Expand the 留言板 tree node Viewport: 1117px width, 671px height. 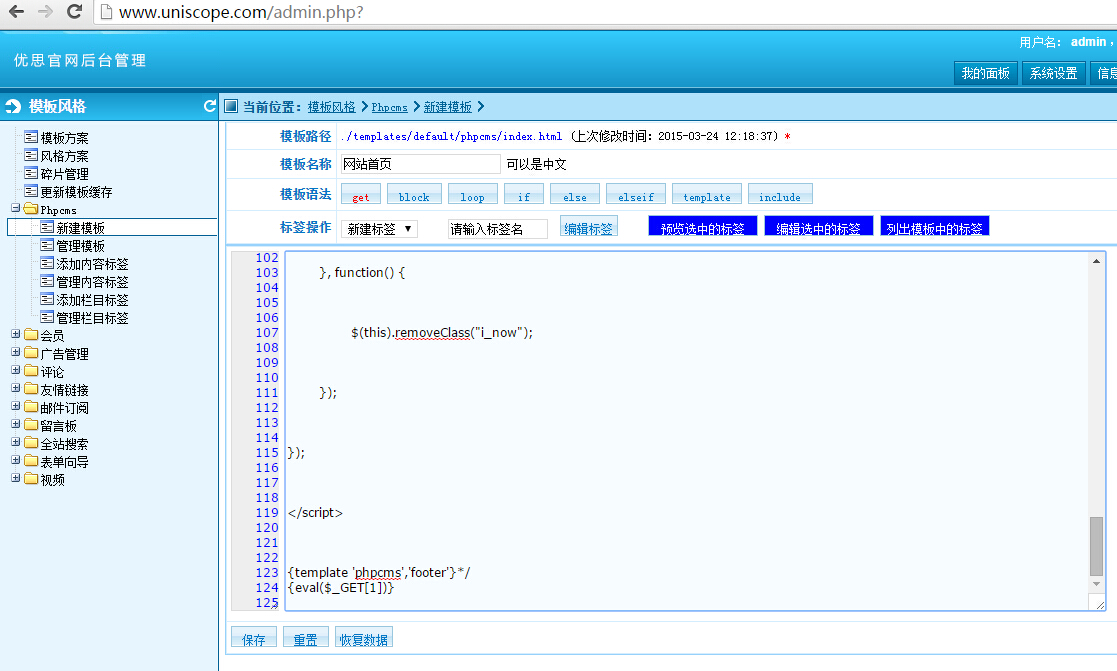tap(16, 424)
